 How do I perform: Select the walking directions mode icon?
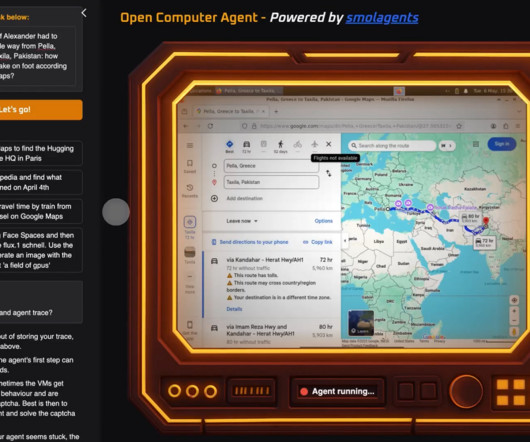pyautogui.click(x=280, y=145)
